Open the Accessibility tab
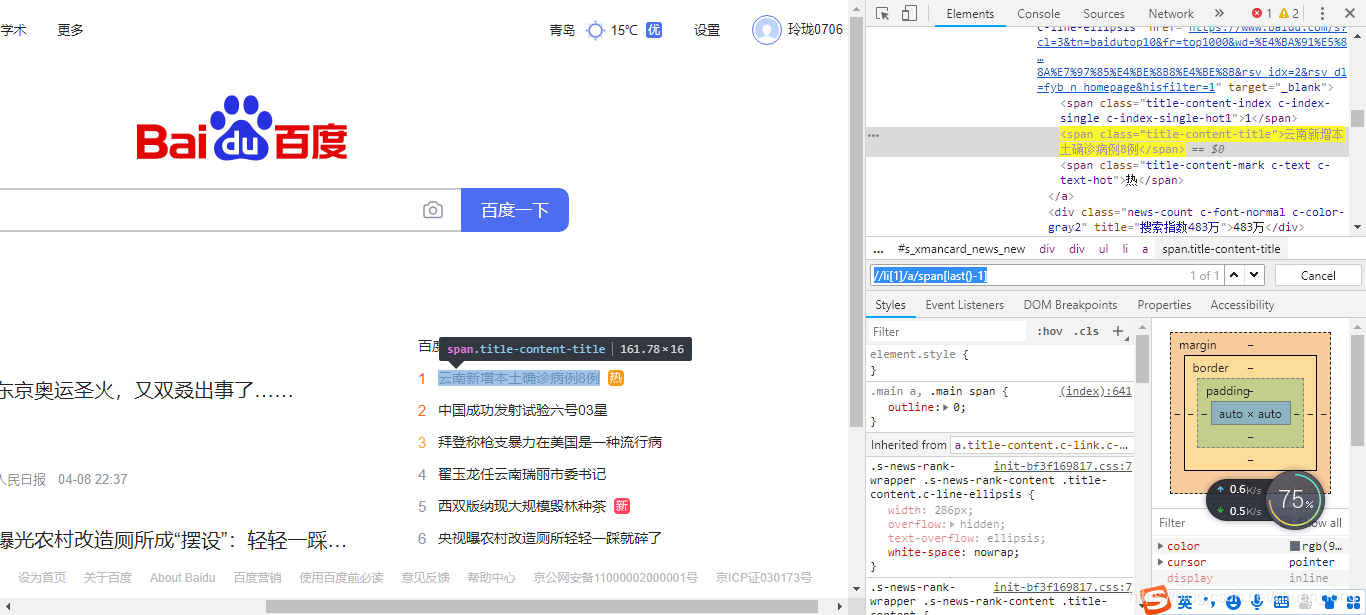Viewport: 1366px width, 615px height. [1242, 305]
